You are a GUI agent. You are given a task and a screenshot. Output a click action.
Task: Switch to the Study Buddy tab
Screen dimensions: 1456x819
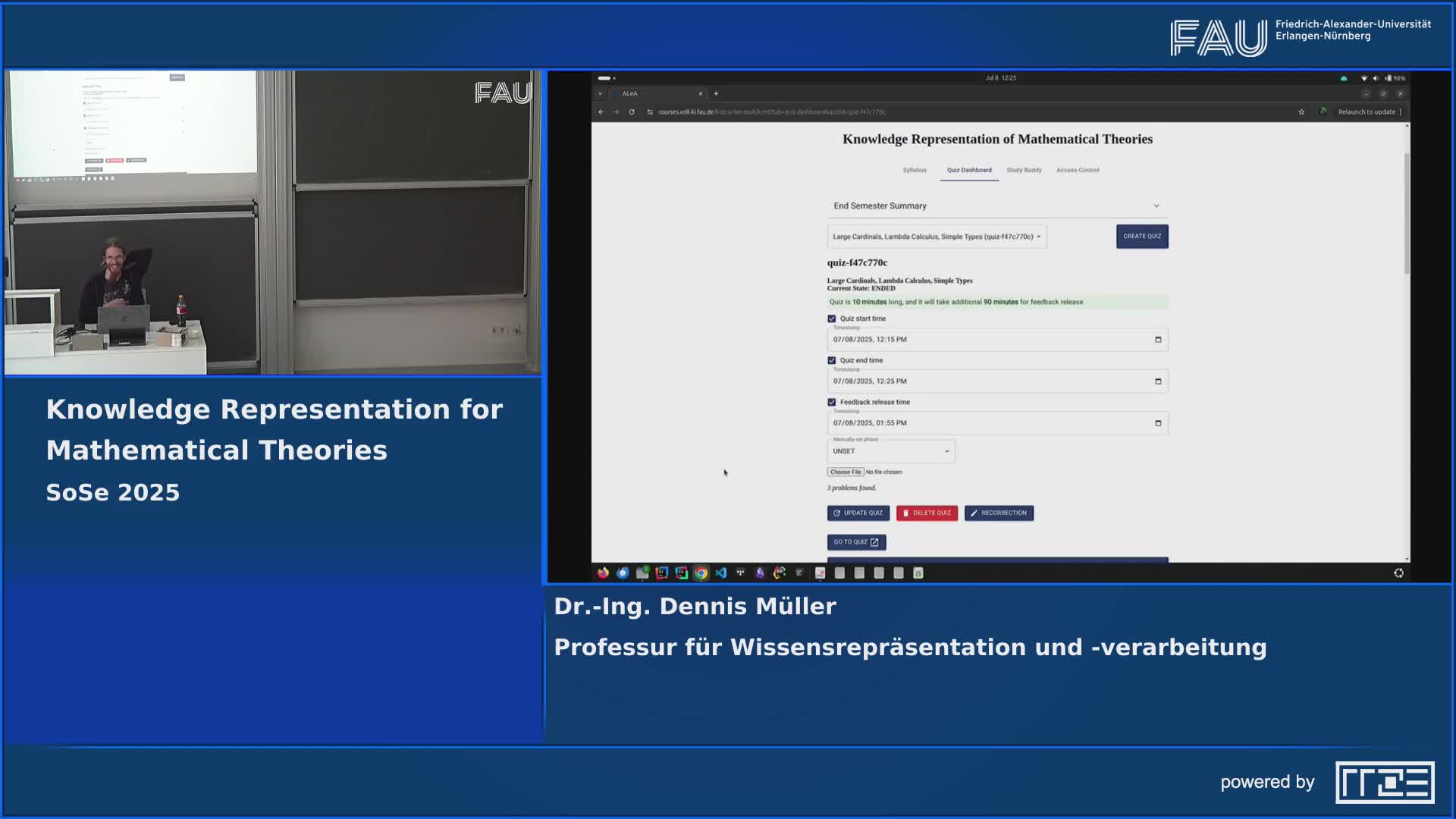[x=1024, y=171]
